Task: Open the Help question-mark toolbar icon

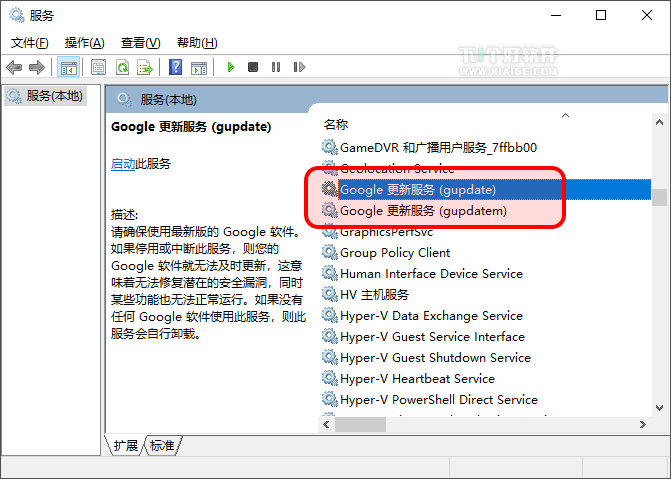Action: click(x=175, y=67)
